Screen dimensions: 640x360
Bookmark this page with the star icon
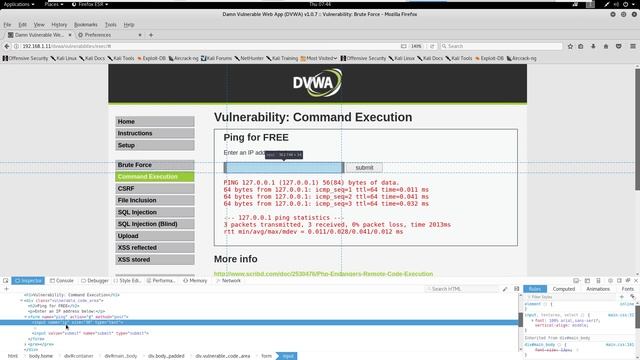click(x=570, y=46)
